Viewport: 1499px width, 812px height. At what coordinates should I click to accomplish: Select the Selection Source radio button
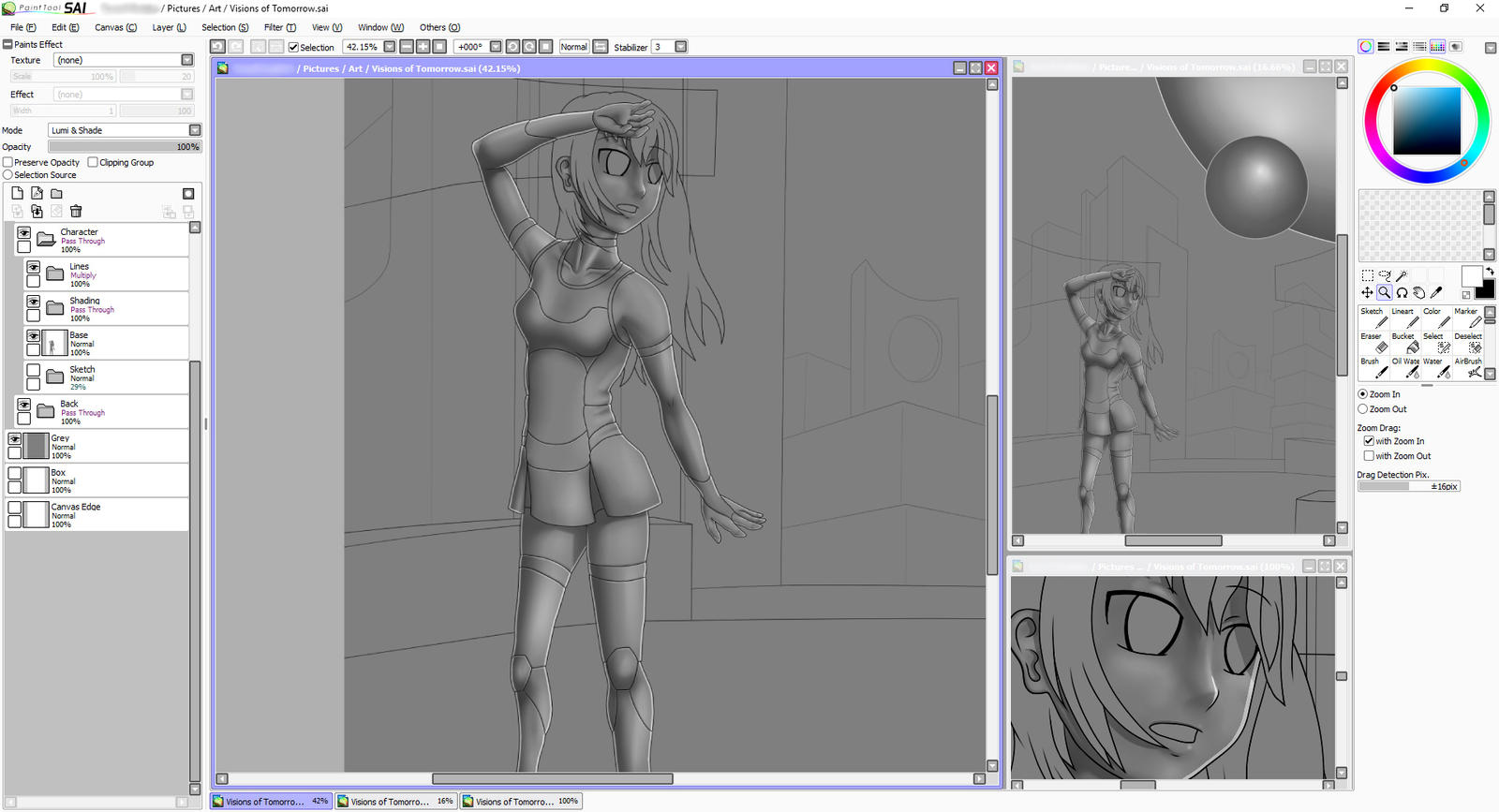pos(7,175)
